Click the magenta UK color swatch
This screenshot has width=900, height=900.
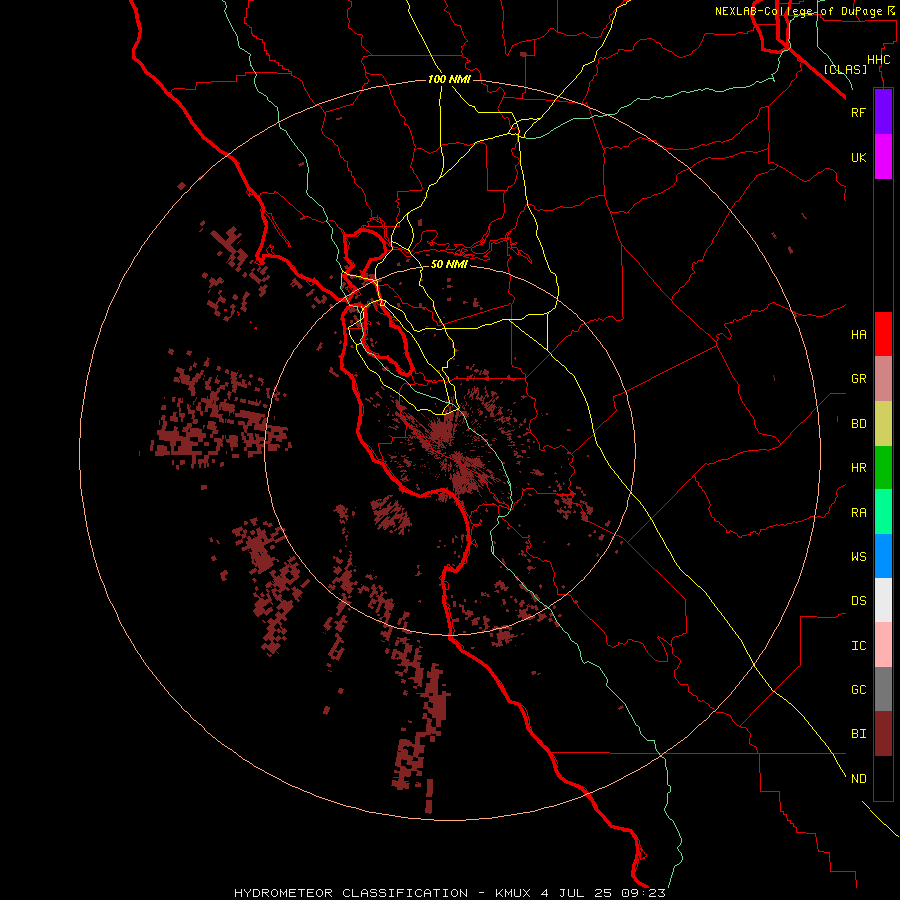pos(883,157)
